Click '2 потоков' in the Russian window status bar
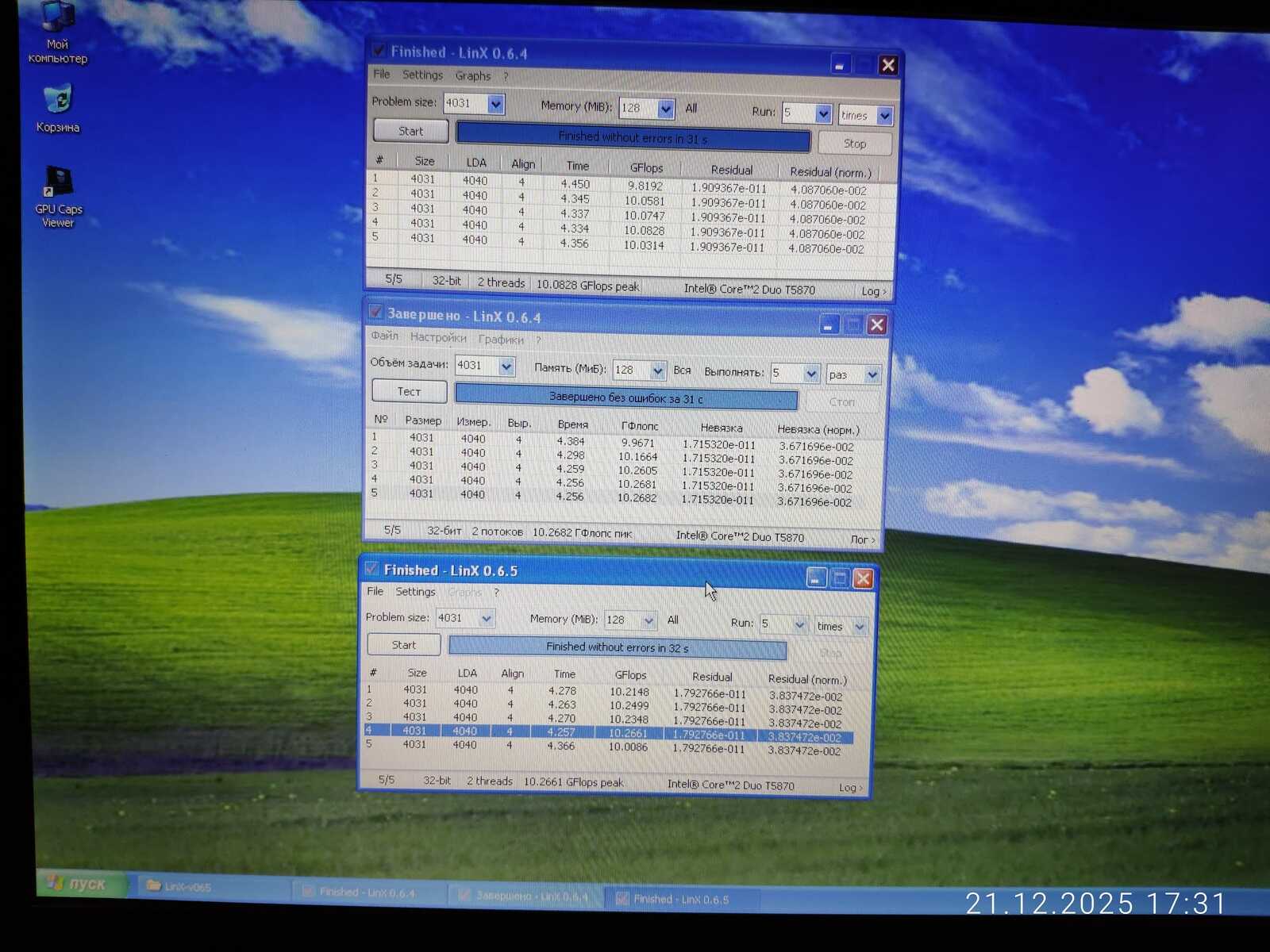 tap(497, 532)
